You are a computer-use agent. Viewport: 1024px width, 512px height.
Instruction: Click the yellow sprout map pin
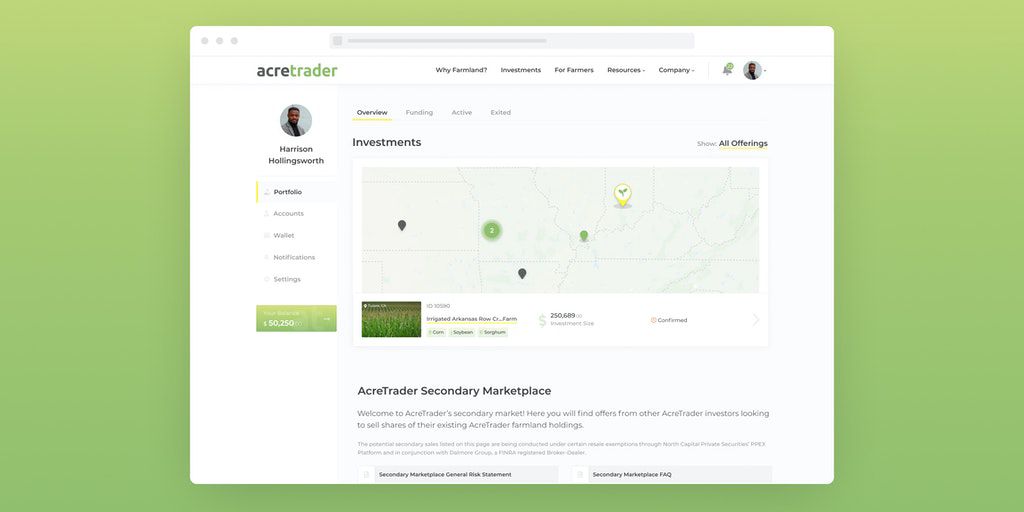(x=623, y=195)
